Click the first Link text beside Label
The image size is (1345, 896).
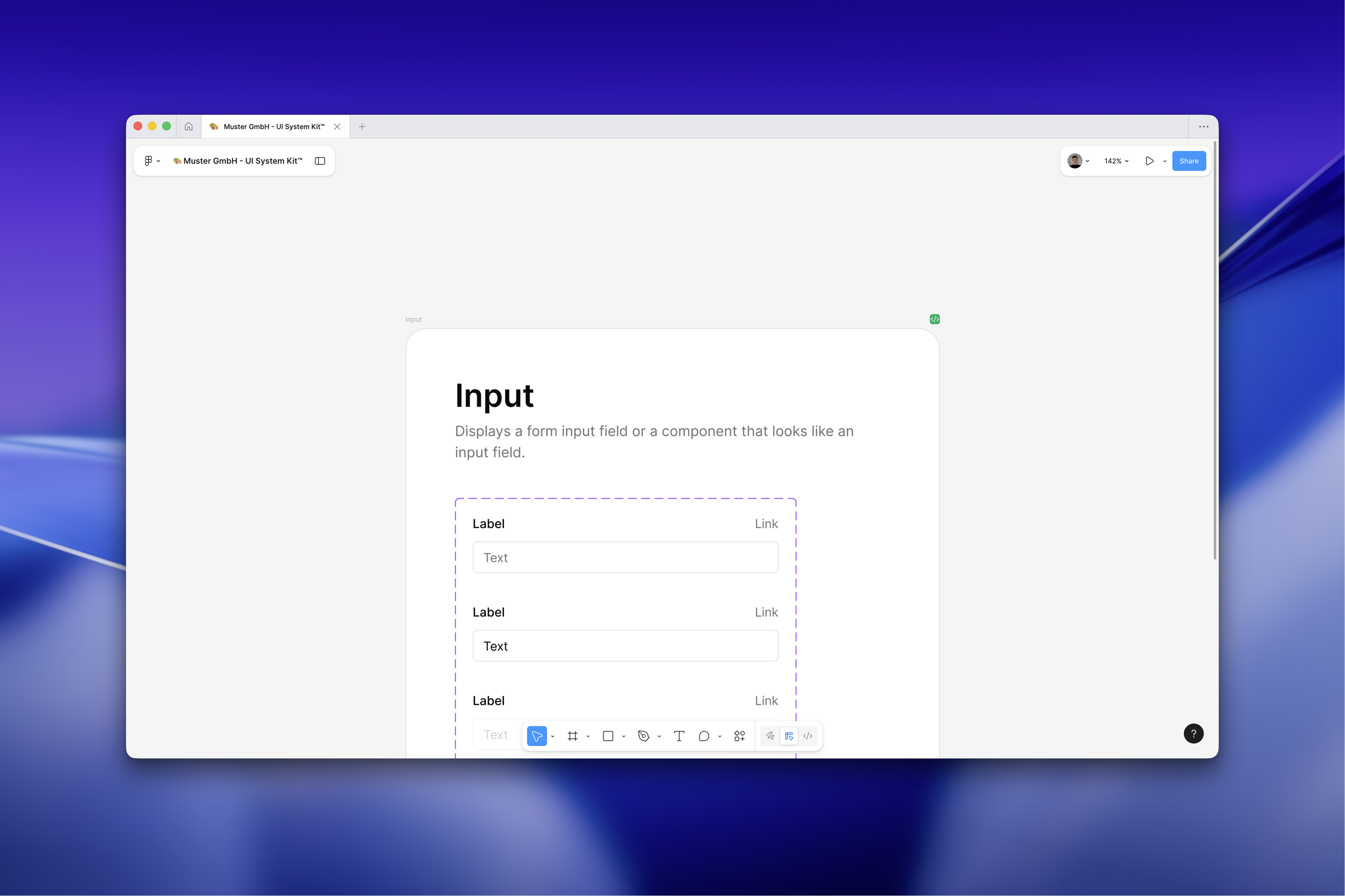pyautogui.click(x=766, y=524)
